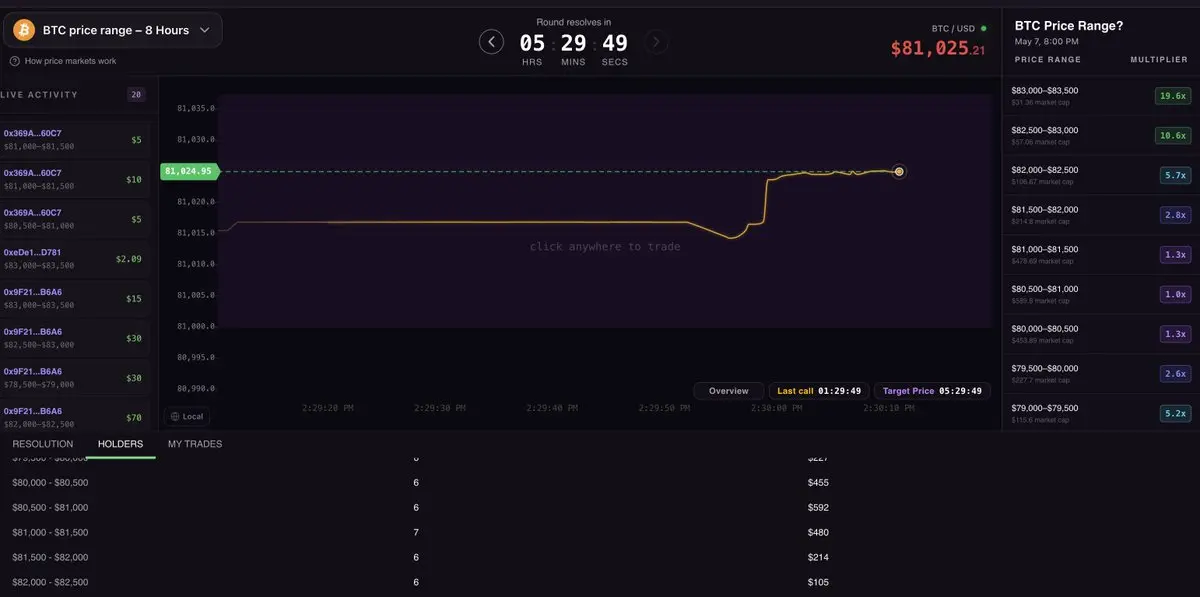Go to previous round with left arrow
The height and width of the screenshot is (597, 1200).
pyautogui.click(x=491, y=41)
